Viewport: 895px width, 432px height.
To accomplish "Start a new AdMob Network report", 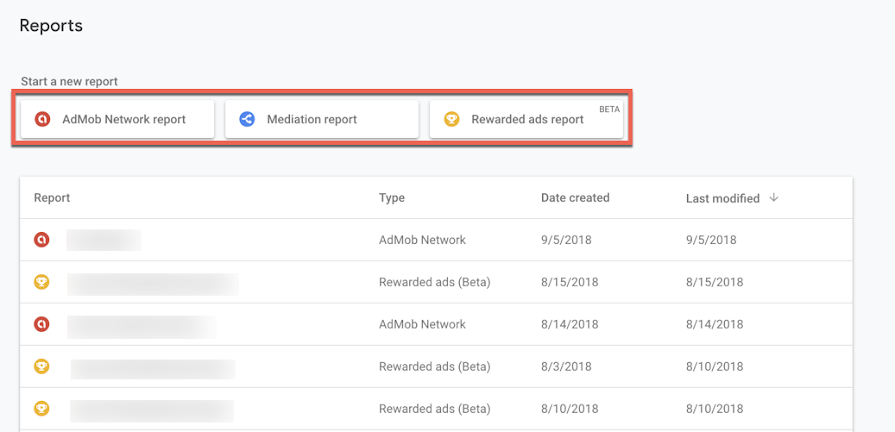I will (x=118, y=119).
